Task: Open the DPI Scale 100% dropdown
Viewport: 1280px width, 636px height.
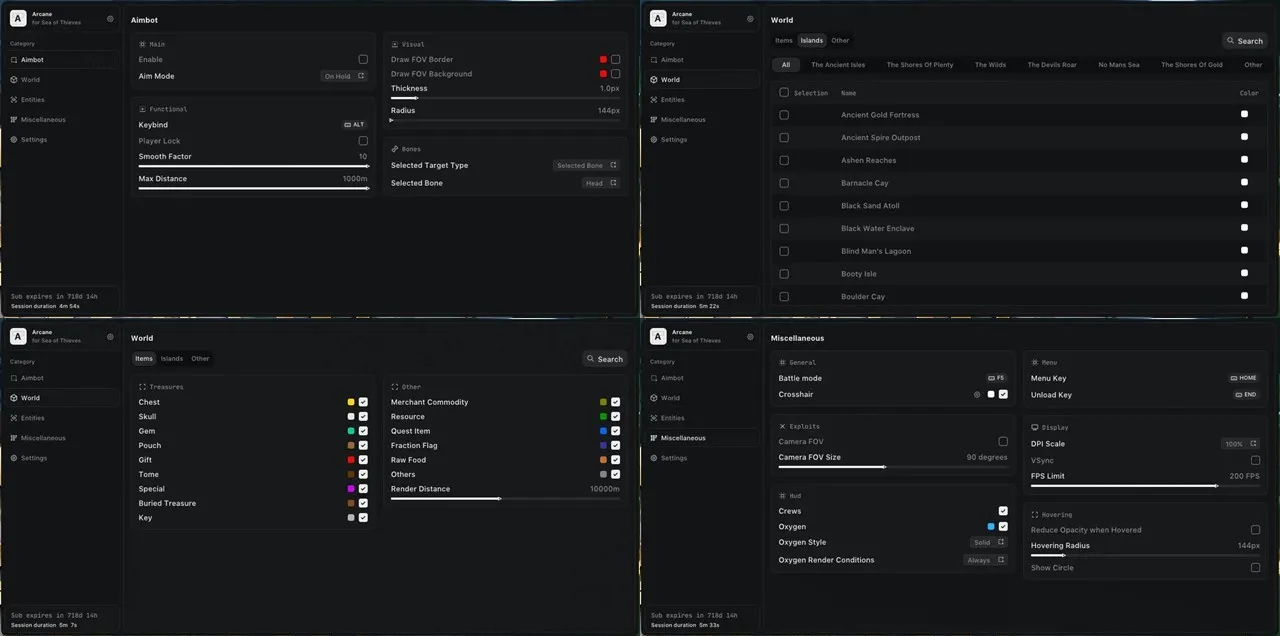Action: pos(1240,444)
